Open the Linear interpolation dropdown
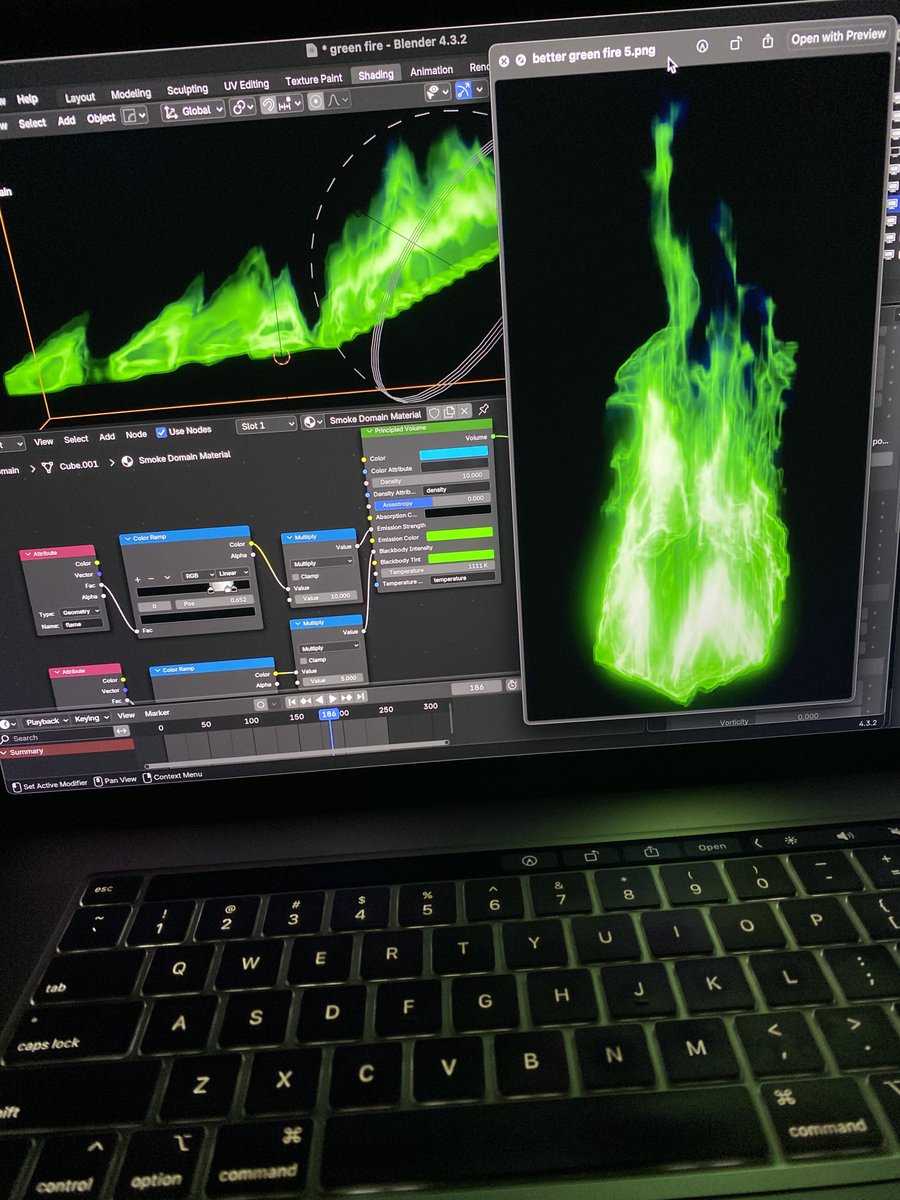This screenshot has height=1200, width=900. coord(232,573)
